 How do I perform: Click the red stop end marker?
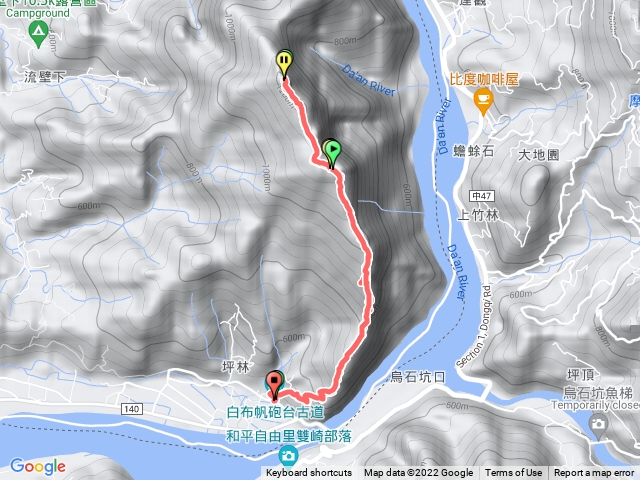(274, 383)
